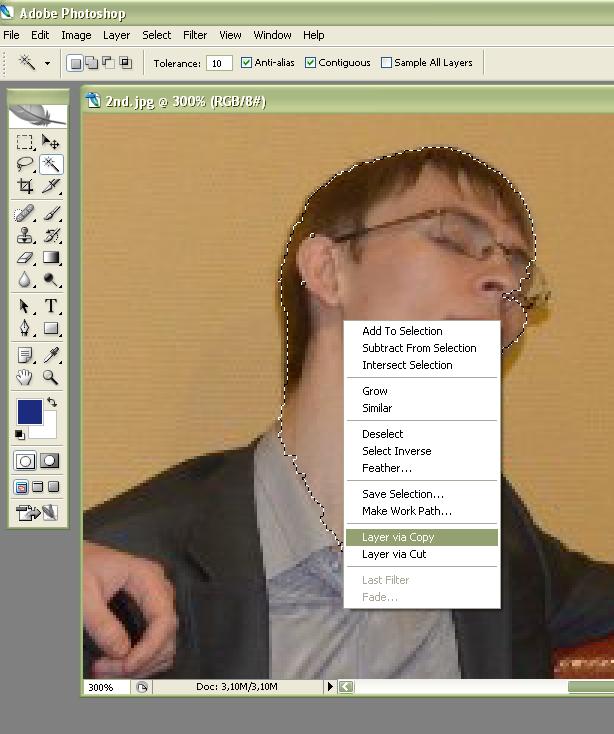Choose Save Selection… in context menu
The image size is (614, 734).
tap(422, 494)
